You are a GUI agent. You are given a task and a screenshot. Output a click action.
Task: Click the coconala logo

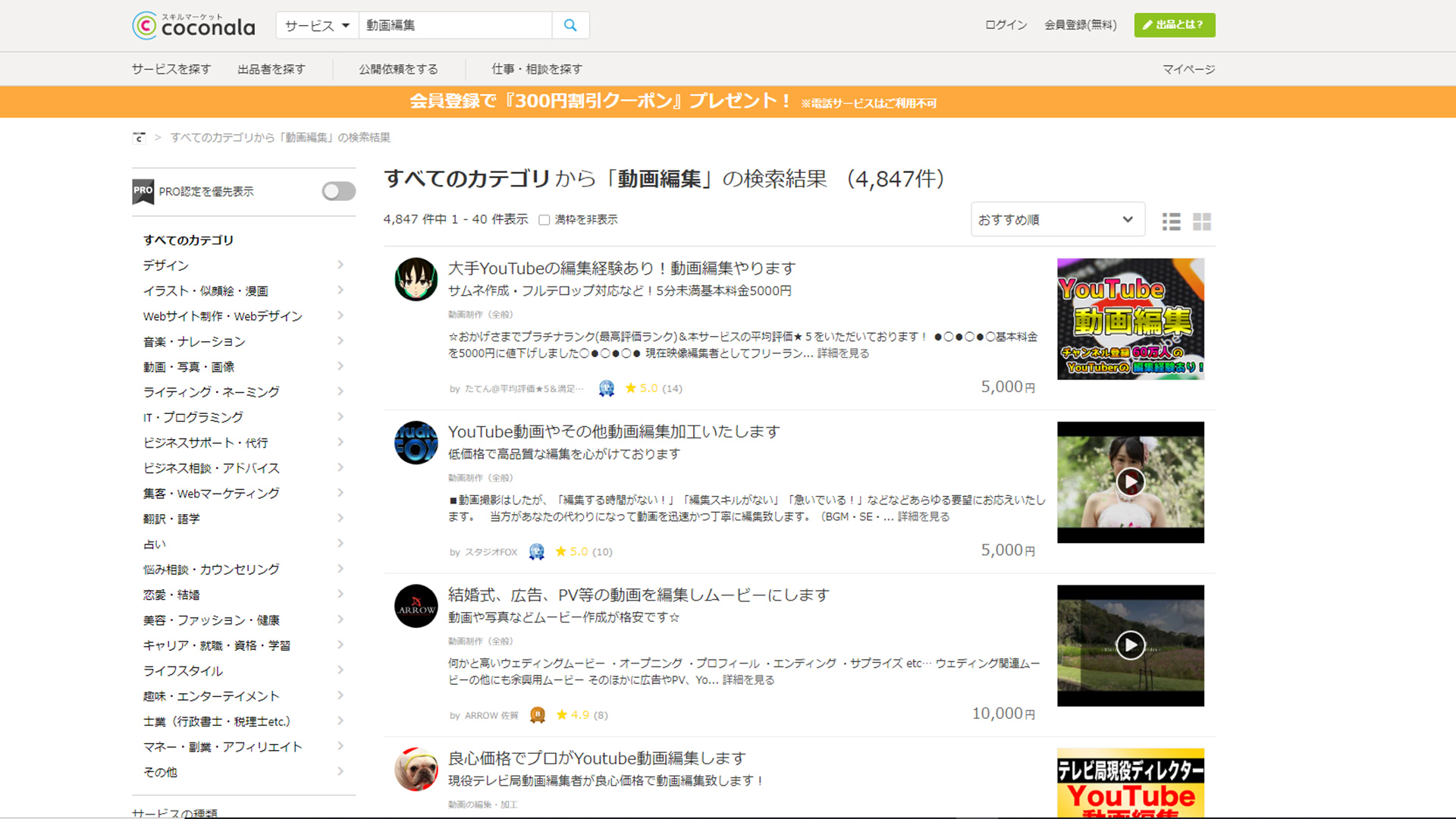tap(193, 26)
